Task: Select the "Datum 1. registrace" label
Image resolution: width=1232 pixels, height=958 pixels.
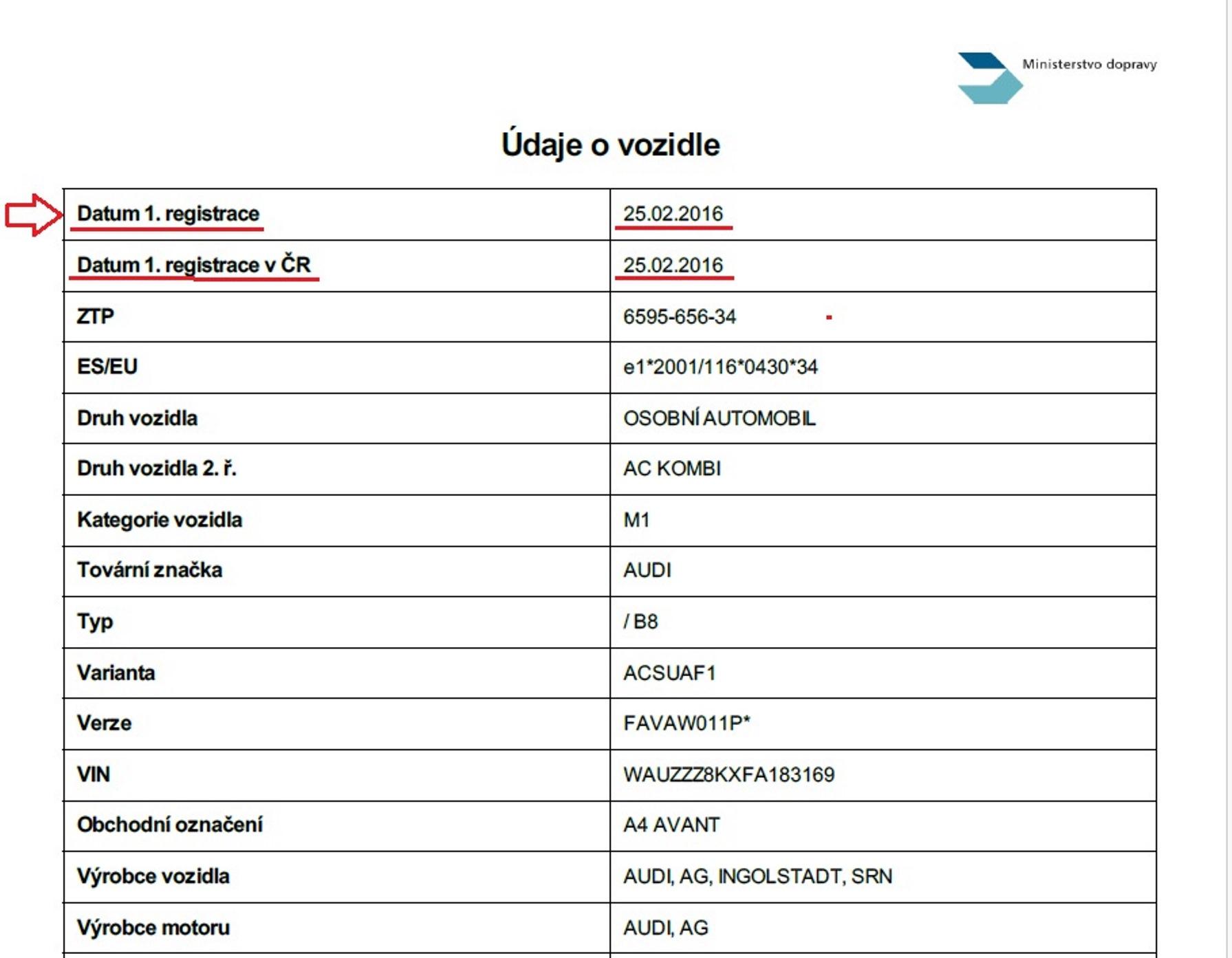Action: [168, 214]
